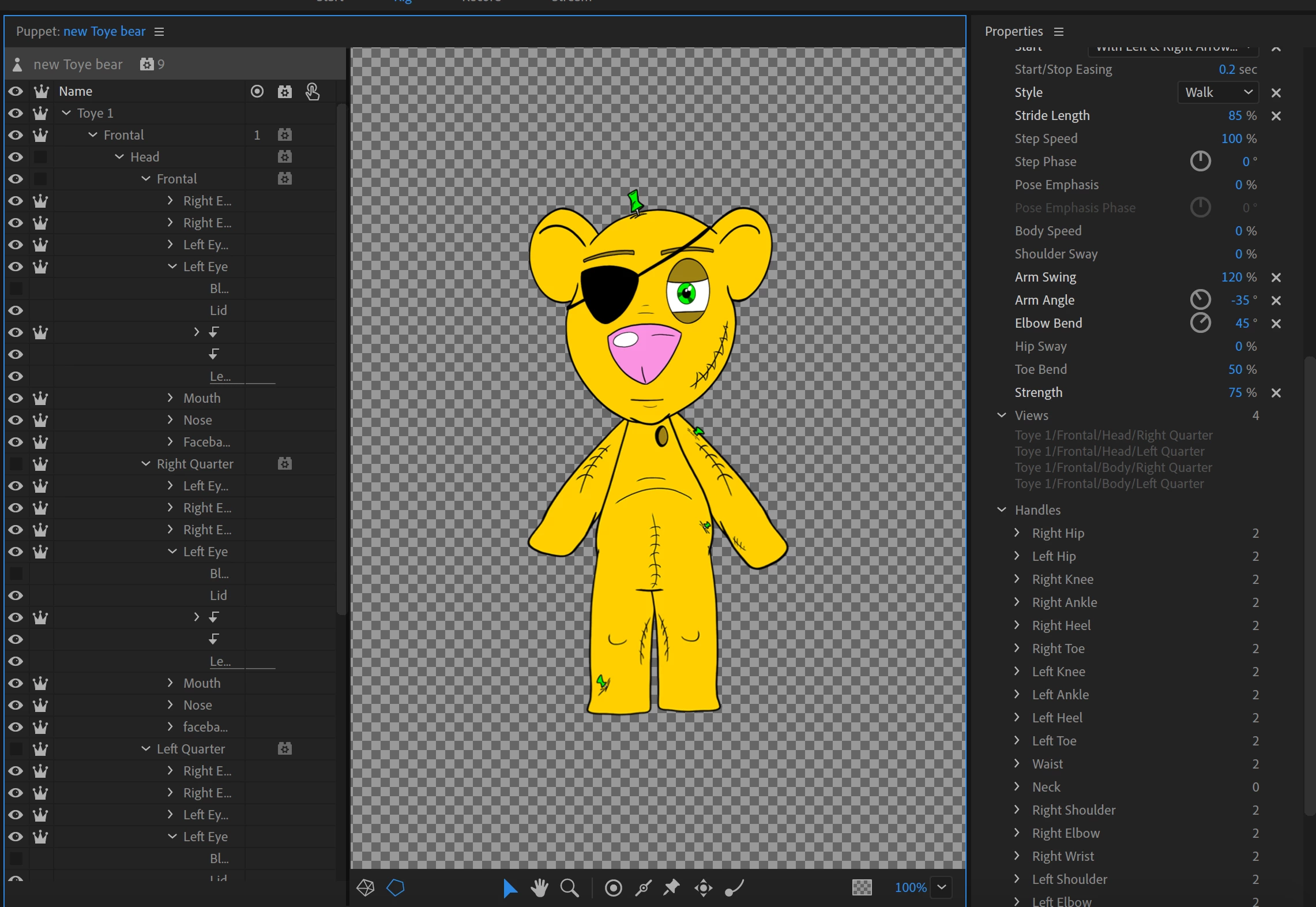The image size is (1316, 907).
Task: Select the Hand tool
Action: coord(540,888)
